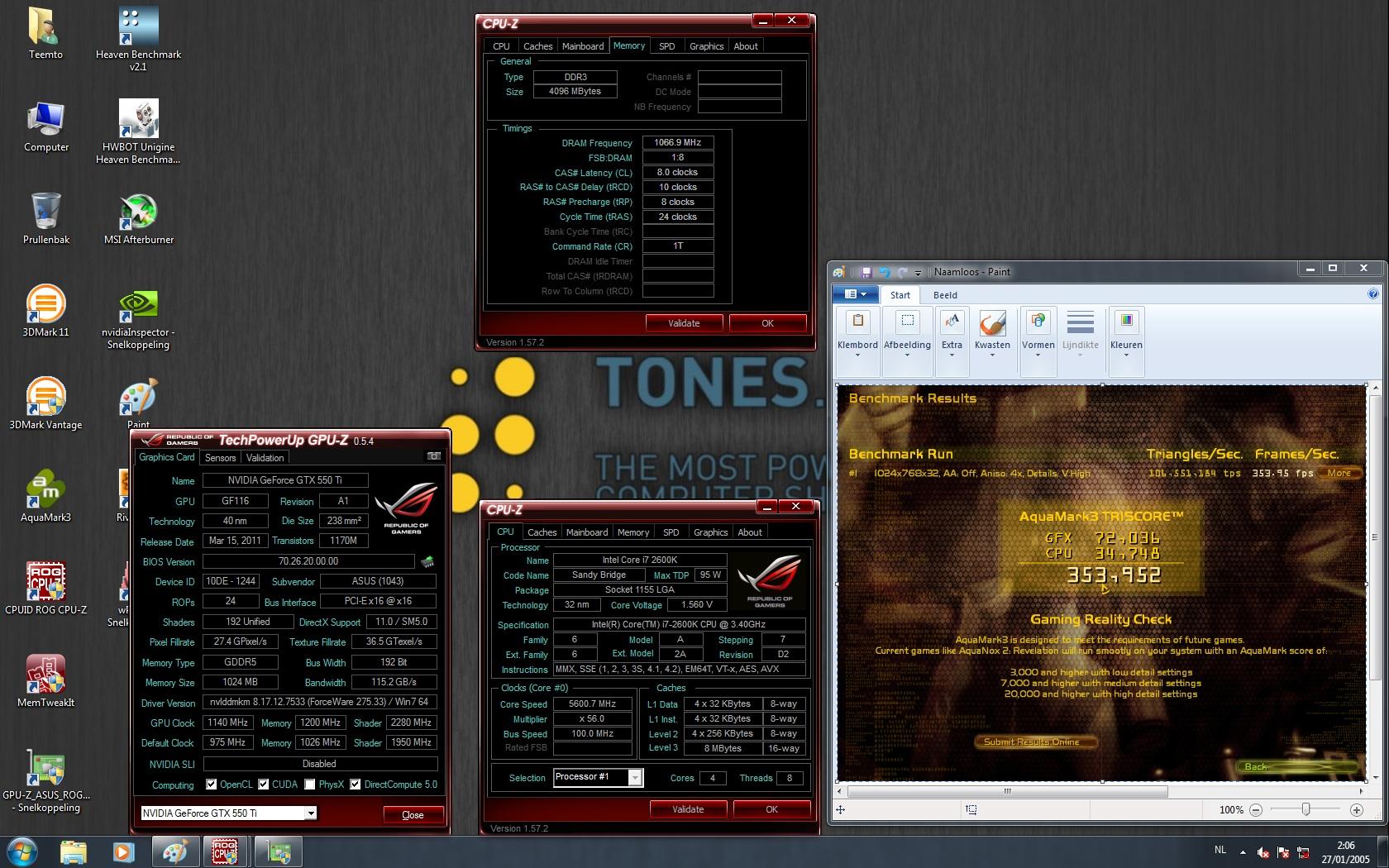Expand Extra tools dropdown in Paint
The height and width of the screenshot is (868, 1389).
tap(952, 355)
